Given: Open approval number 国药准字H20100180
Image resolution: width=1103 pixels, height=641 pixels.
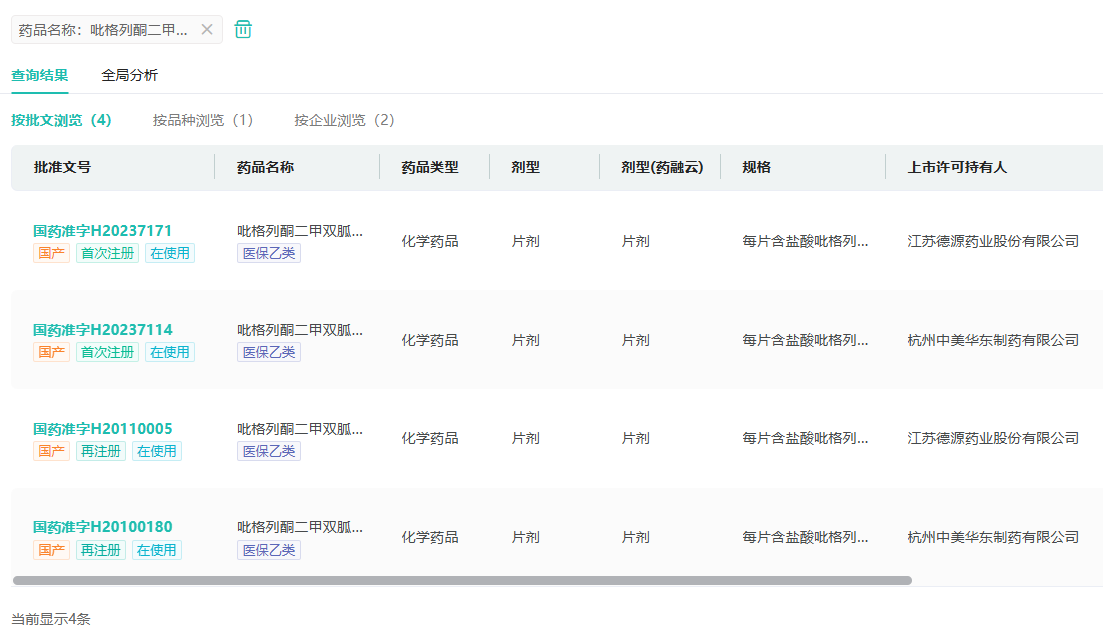Looking at the screenshot, I should [102, 527].
